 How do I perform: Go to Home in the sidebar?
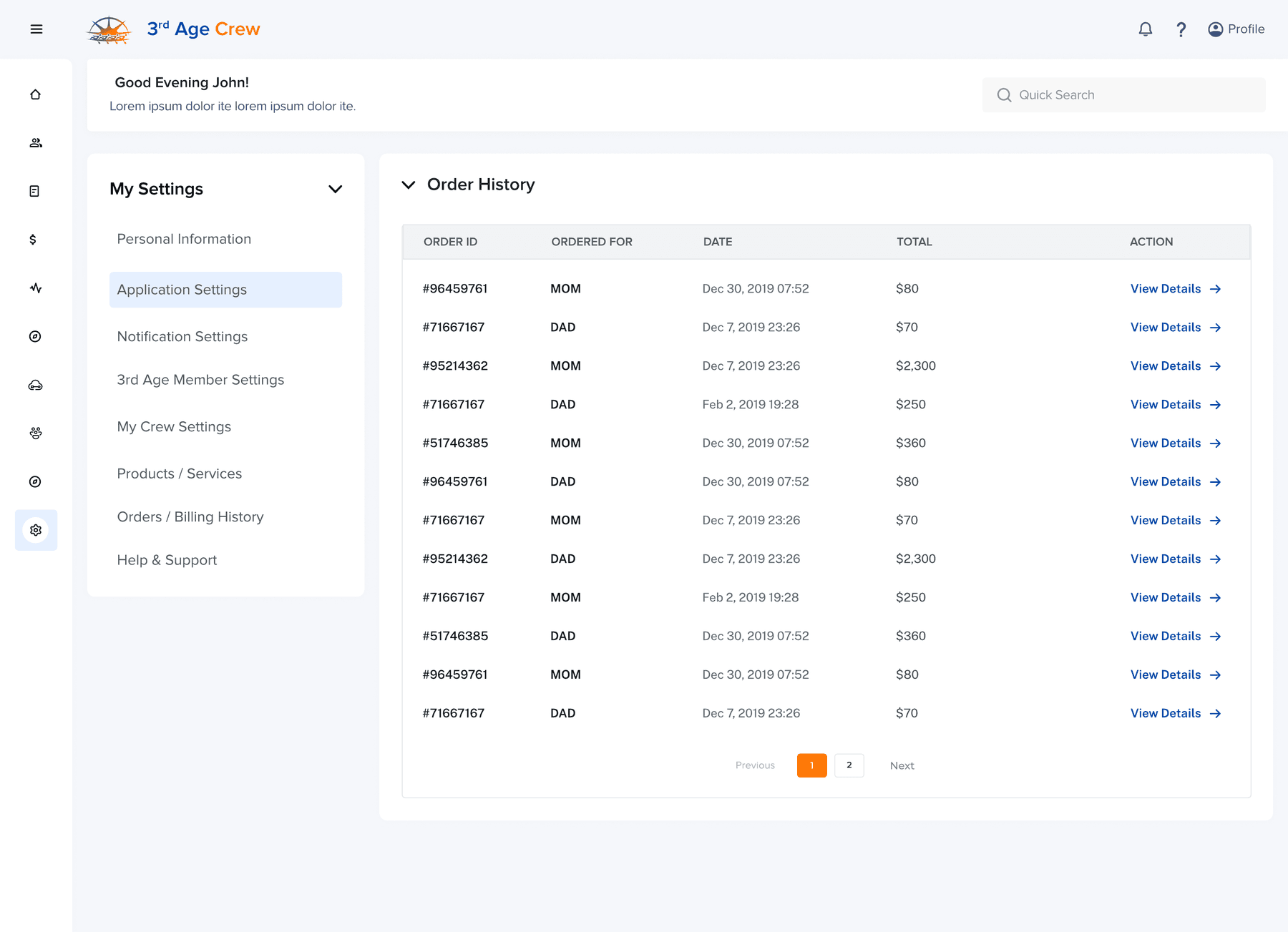(x=36, y=94)
